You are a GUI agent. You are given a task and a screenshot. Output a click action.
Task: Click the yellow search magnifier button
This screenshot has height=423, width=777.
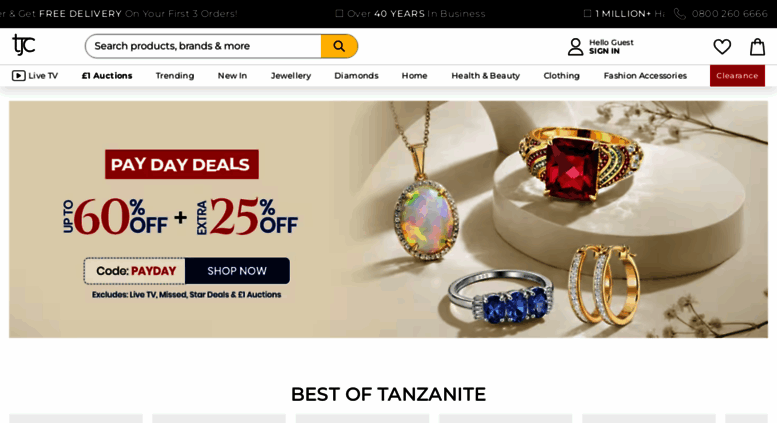pyautogui.click(x=339, y=46)
